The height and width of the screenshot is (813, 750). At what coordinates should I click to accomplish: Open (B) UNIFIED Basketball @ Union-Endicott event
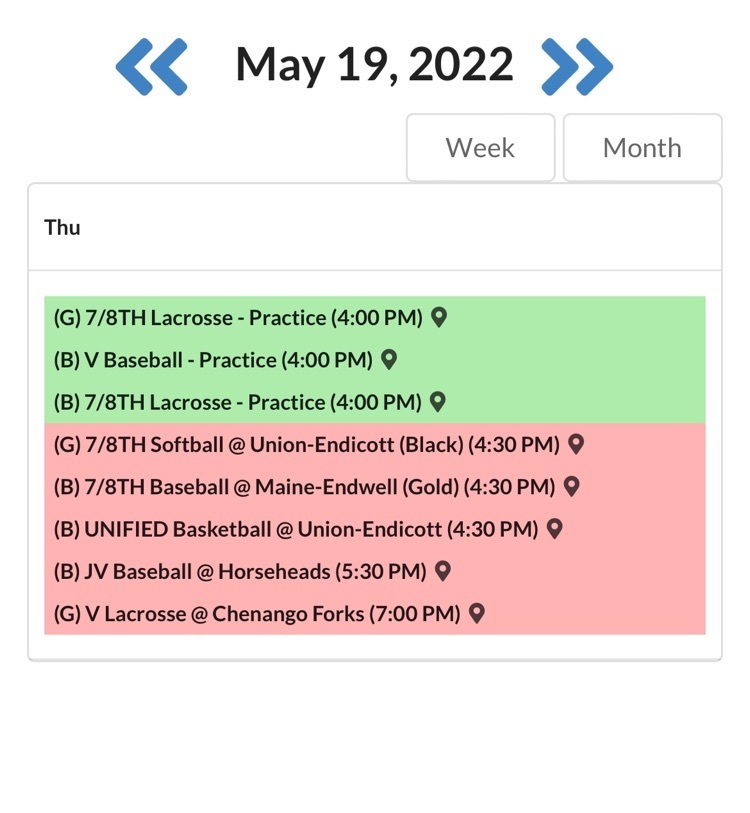click(296, 530)
